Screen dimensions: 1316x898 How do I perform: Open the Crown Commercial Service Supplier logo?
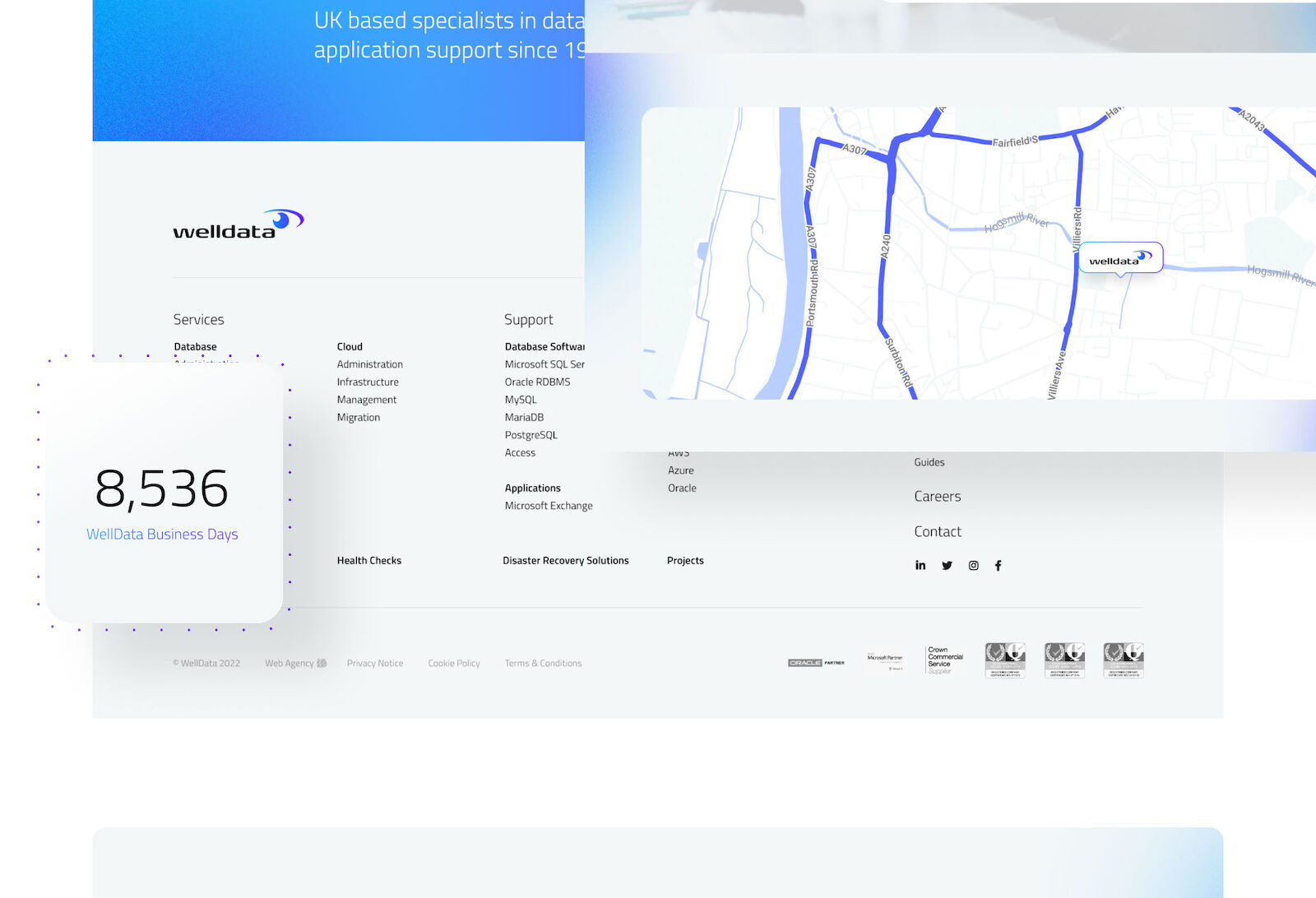click(945, 661)
